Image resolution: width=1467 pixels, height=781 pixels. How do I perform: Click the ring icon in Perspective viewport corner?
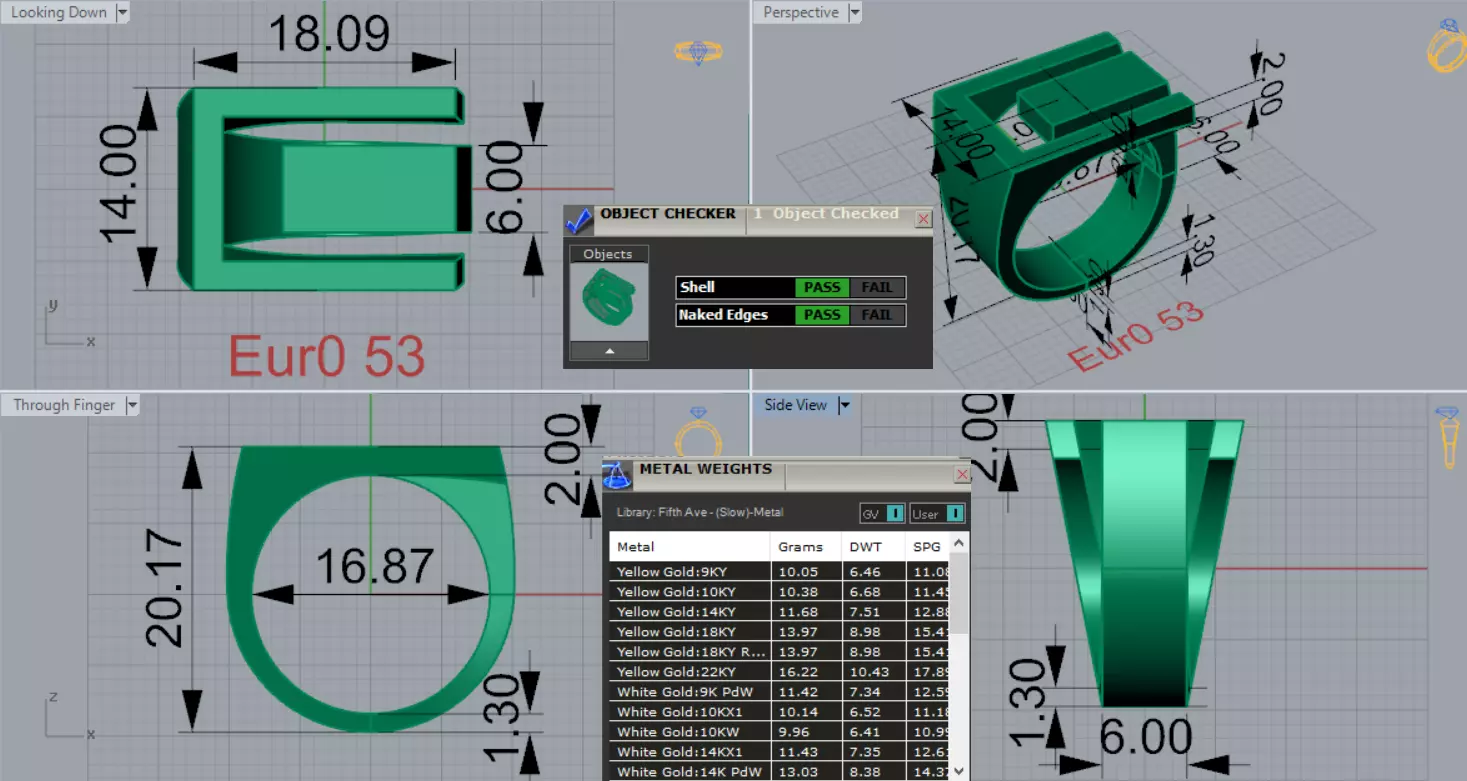coord(1446,47)
